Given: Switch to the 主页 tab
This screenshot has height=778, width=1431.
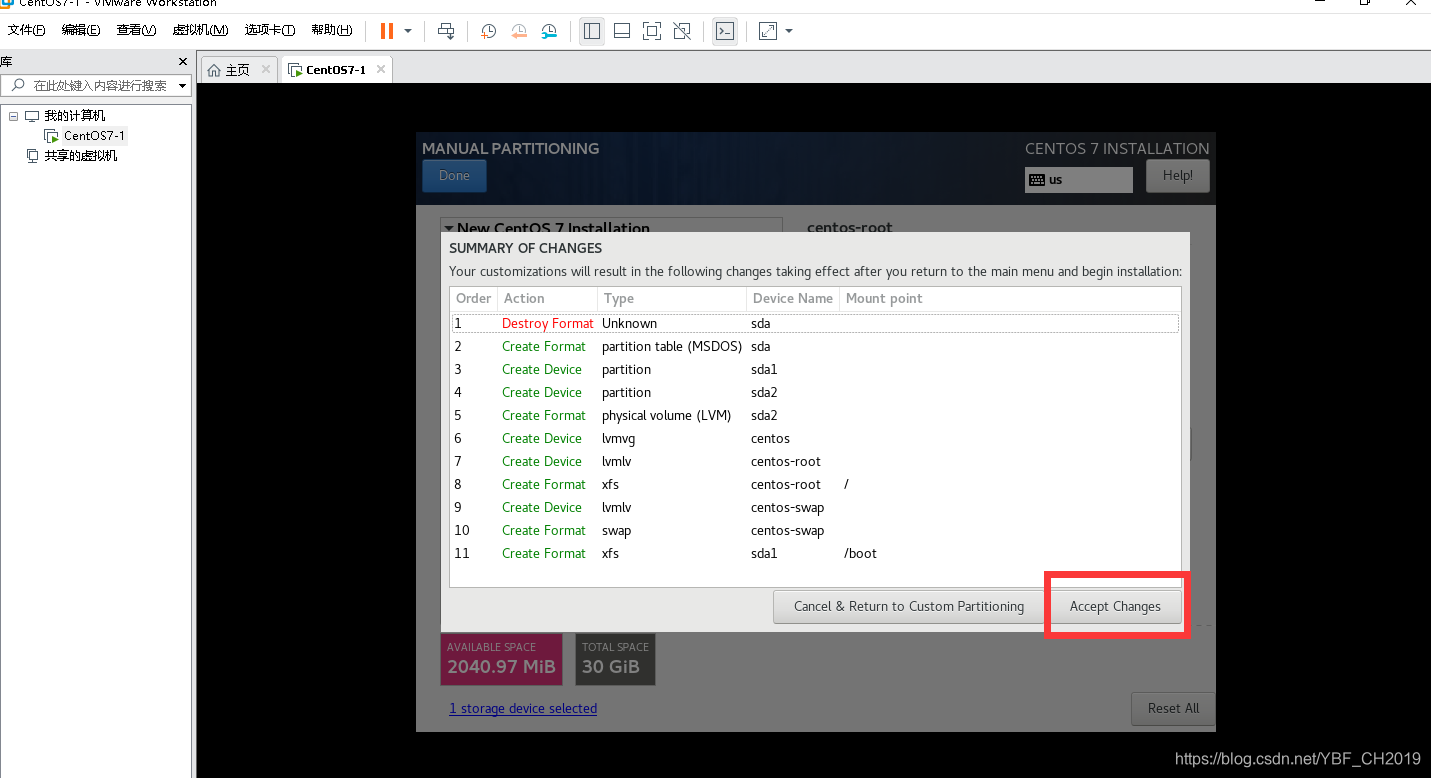Looking at the screenshot, I should 238,70.
